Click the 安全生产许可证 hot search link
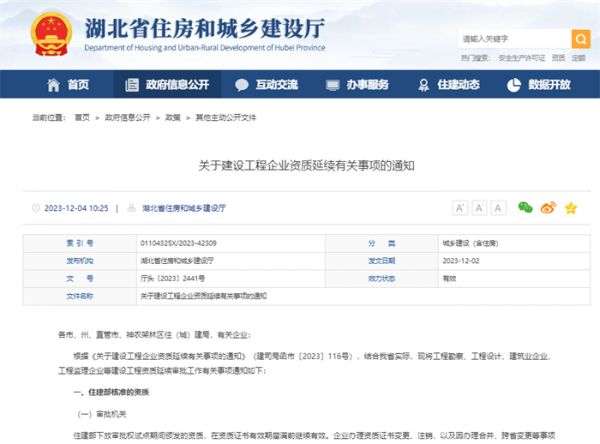 pyautogui.click(x=522, y=58)
